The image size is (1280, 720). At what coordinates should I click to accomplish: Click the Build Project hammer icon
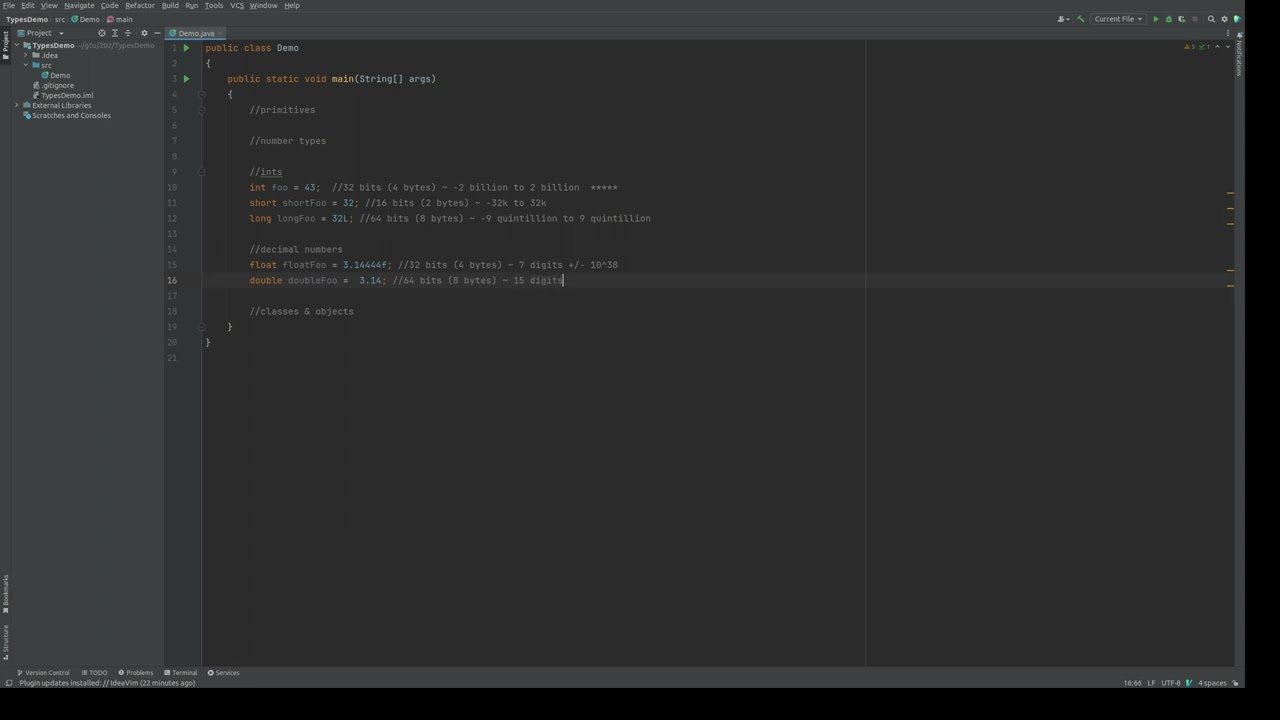coord(1080,19)
